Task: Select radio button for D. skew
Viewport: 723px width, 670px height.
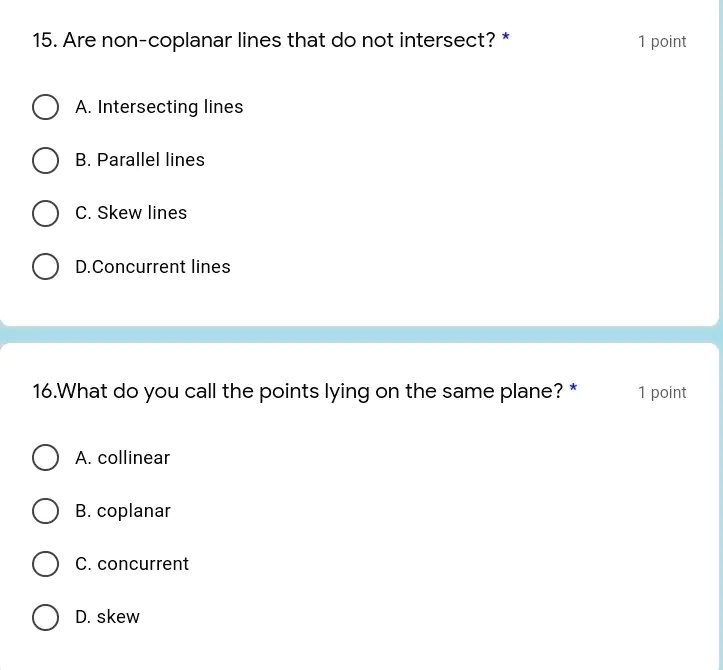Action: click(46, 617)
